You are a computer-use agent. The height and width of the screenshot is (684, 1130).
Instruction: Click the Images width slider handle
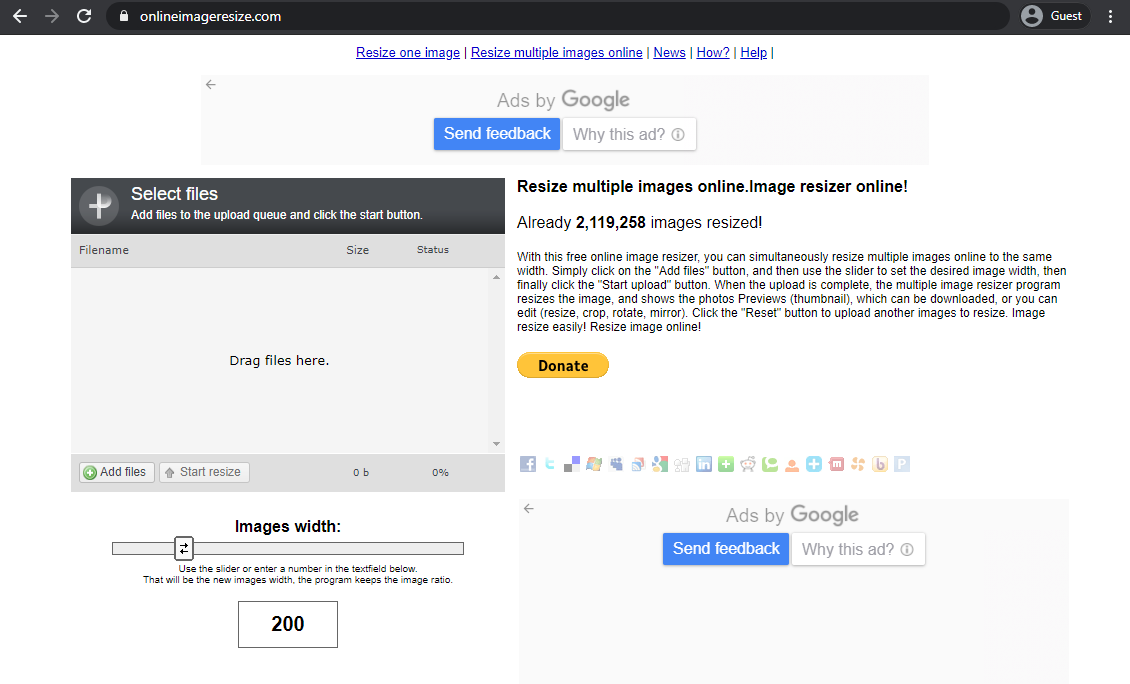(x=184, y=548)
